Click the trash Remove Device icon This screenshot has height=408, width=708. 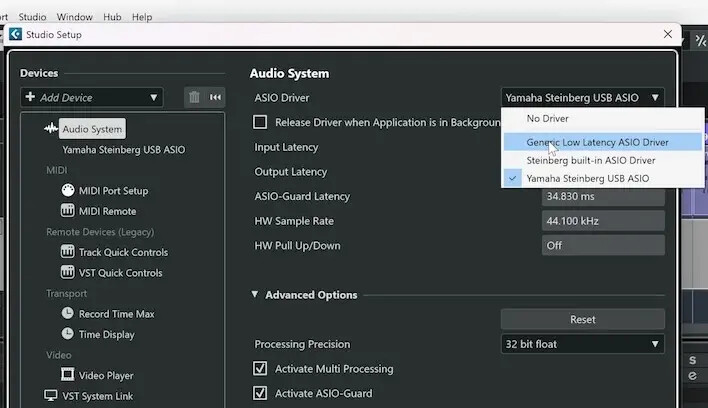pyautogui.click(x=194, y=97)
